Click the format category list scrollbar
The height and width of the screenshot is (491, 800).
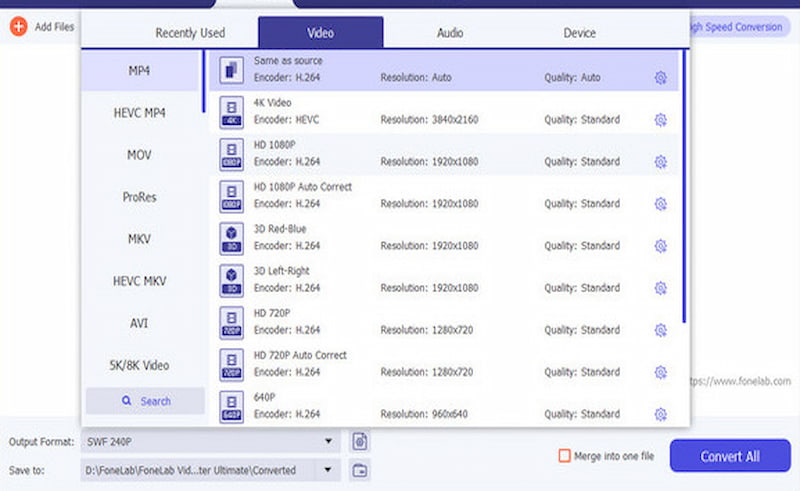[x=204, y=82]
